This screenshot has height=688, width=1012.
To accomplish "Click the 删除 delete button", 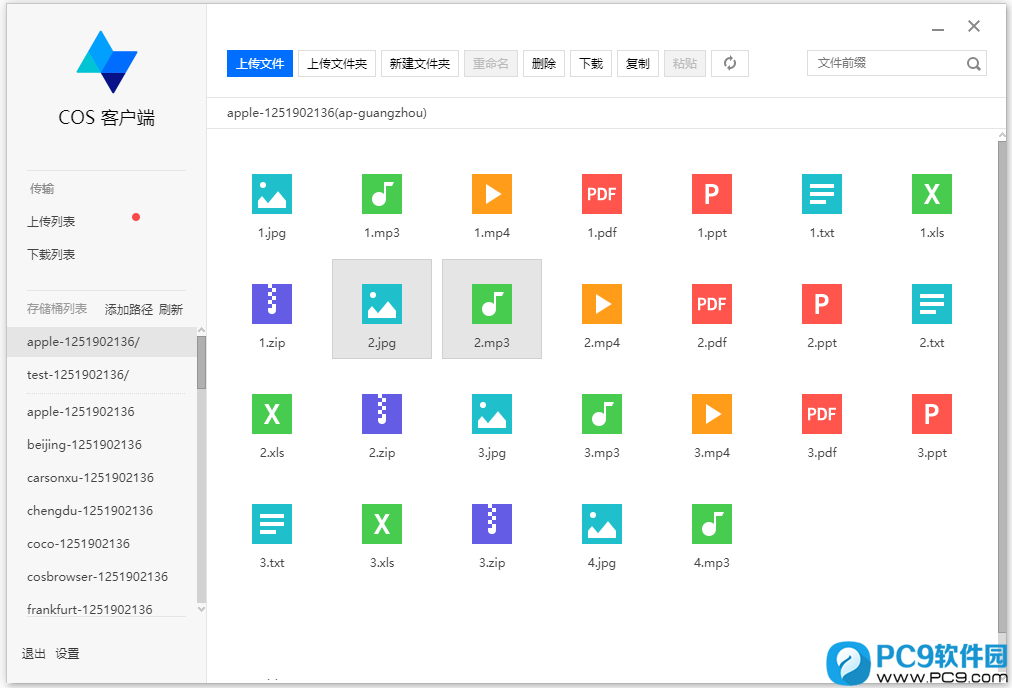I will pos(544,63).
